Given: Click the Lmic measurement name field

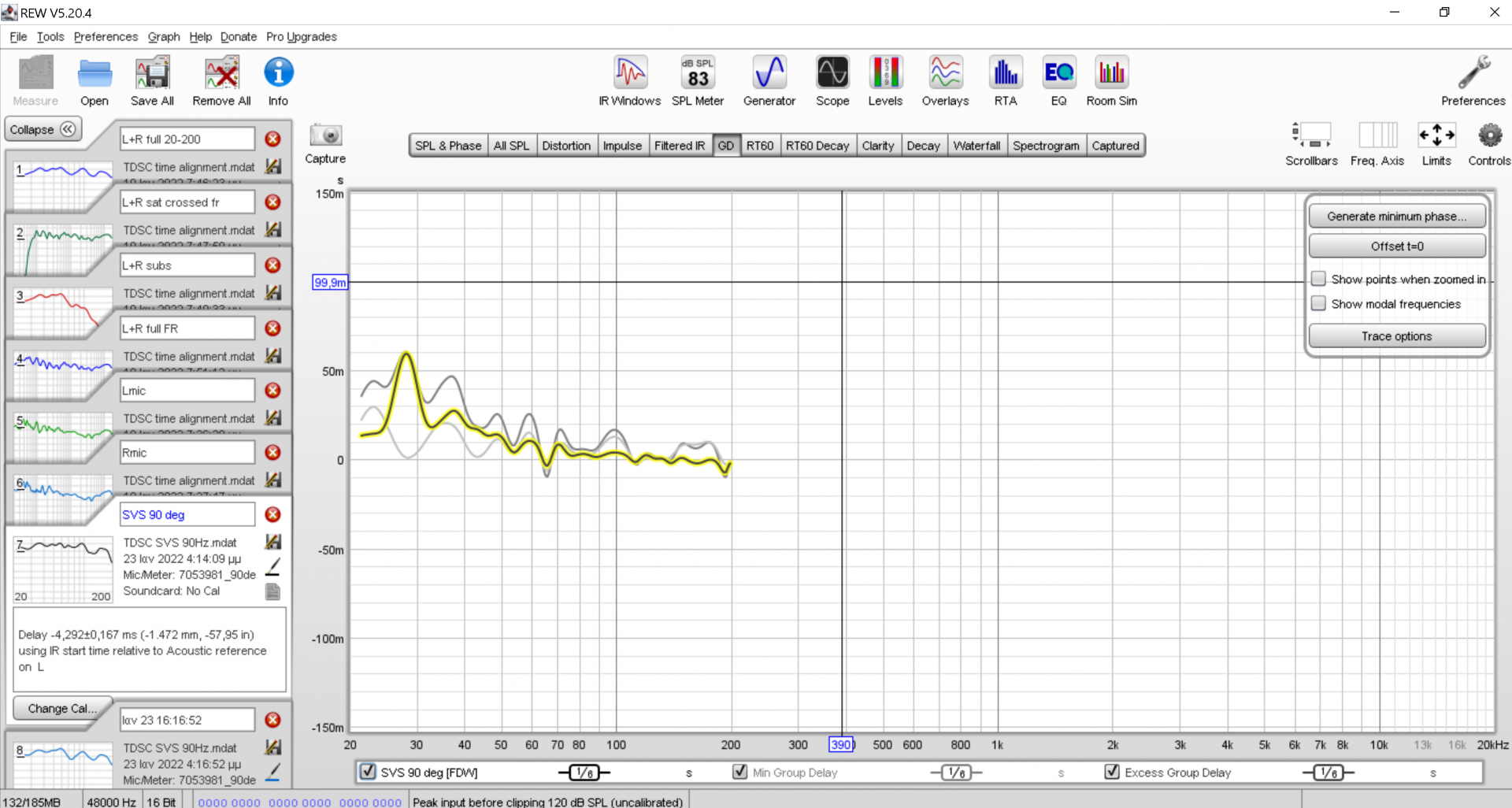Looking at the screenshot, I should (187, 391).
